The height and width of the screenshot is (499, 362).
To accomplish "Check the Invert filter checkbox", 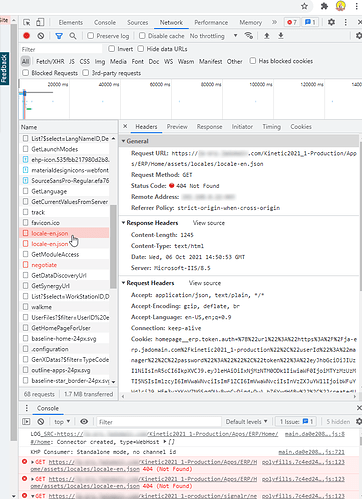I will [112, 49].
